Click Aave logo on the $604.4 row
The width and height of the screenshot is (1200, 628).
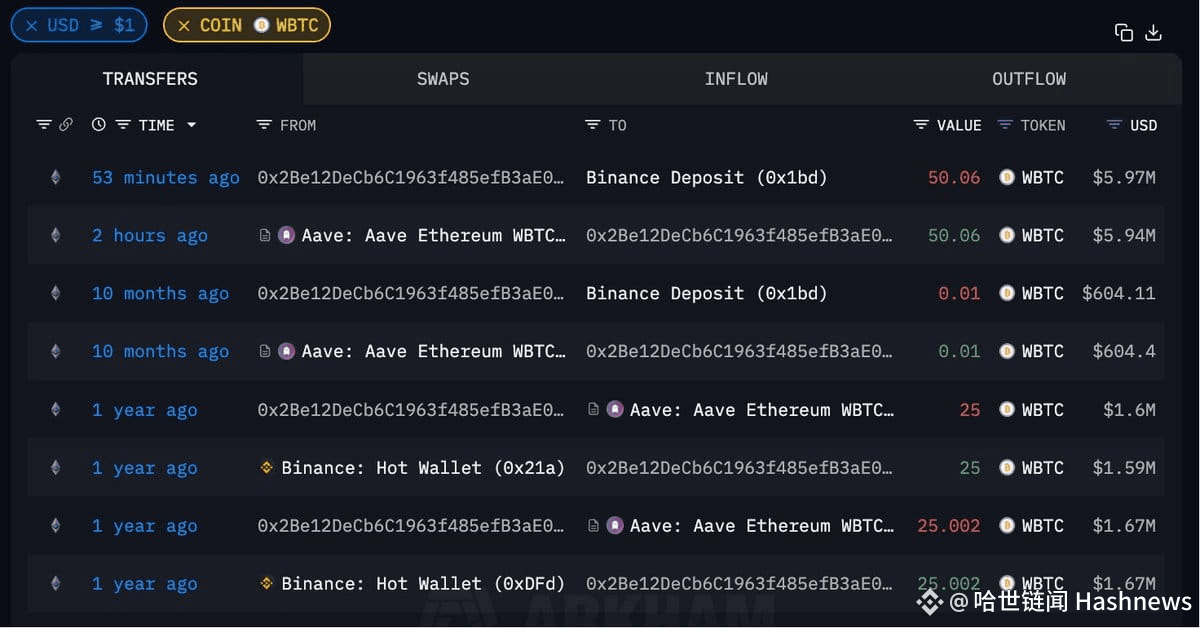tap(286, 352)
